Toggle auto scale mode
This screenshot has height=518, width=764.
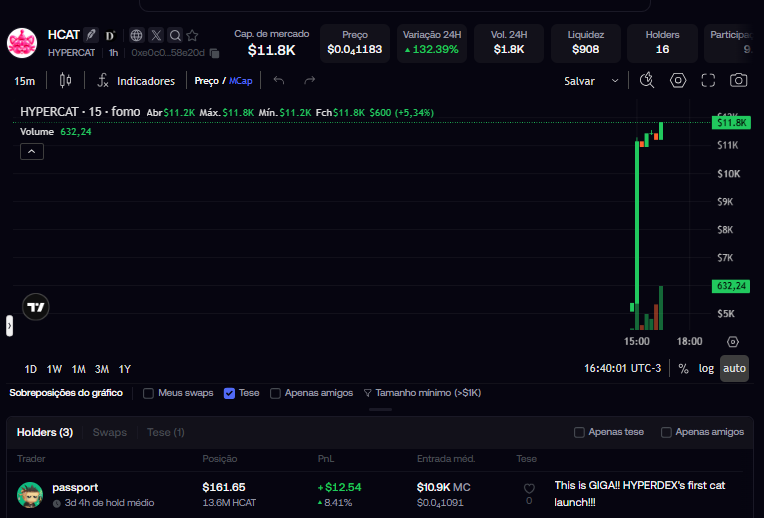(734, 368)
